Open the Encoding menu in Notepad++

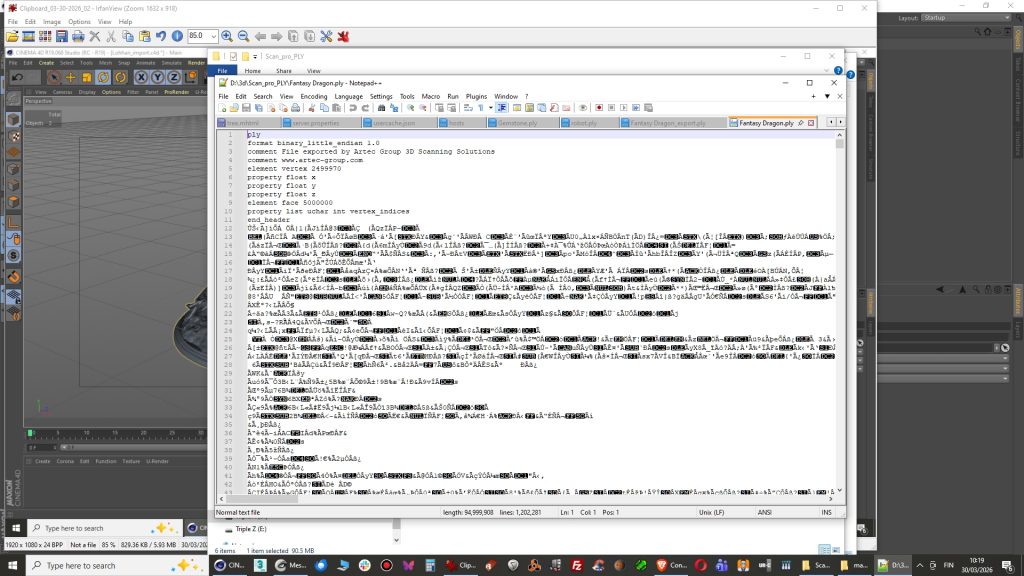(313, 96)
